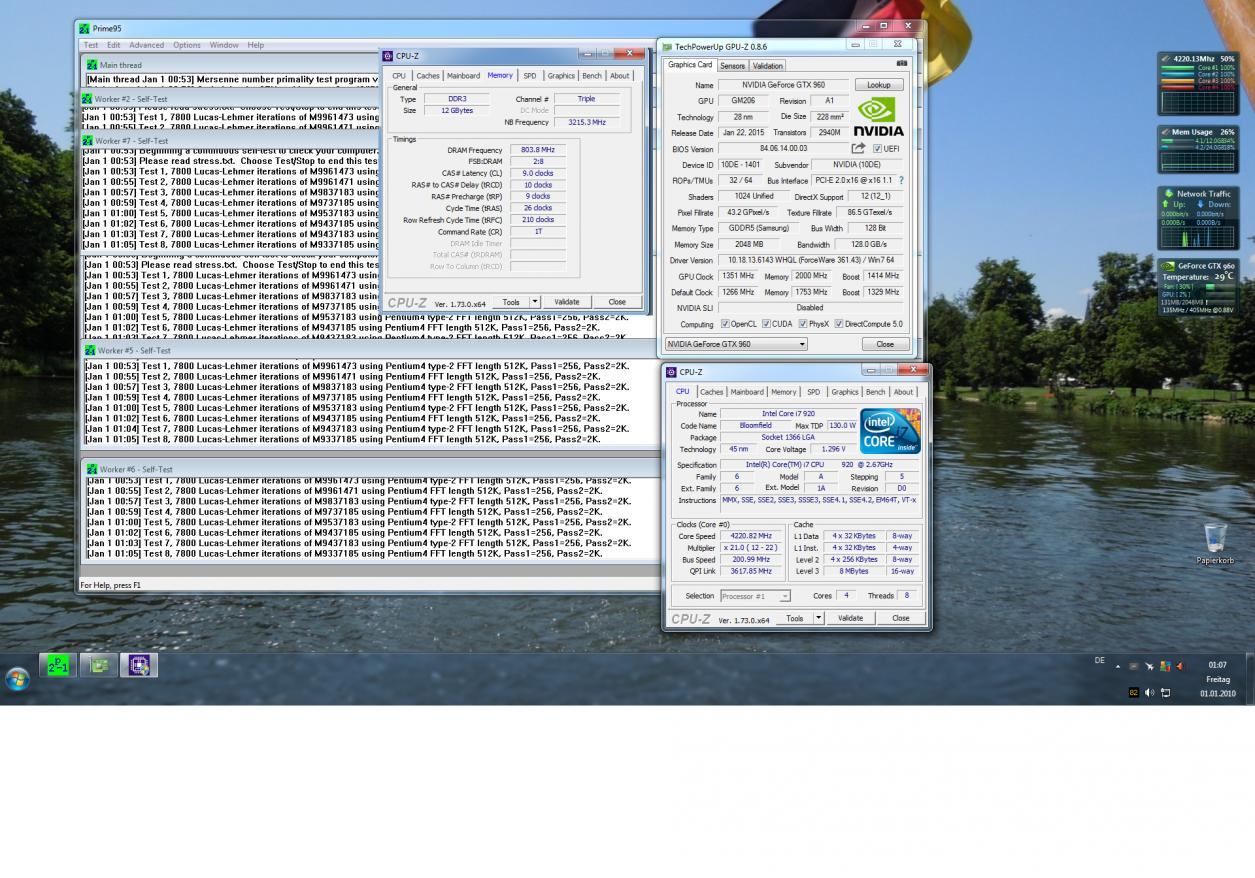Toggle the UEFI checkbox
The width and height of the screenshot is (1255, 878).
(x=878, y=149)
